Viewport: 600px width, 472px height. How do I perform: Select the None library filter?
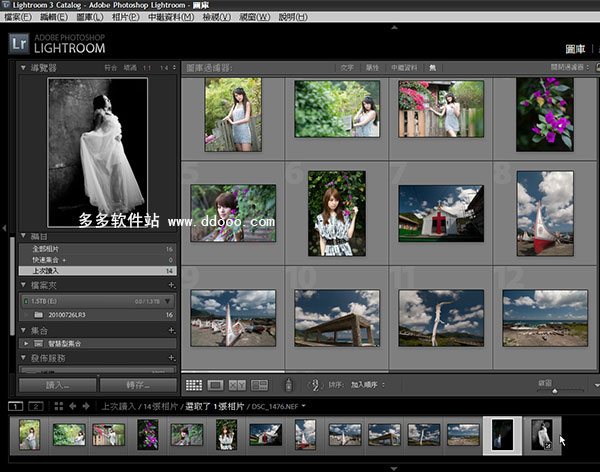pyautogui.click(x=433, y=68)
